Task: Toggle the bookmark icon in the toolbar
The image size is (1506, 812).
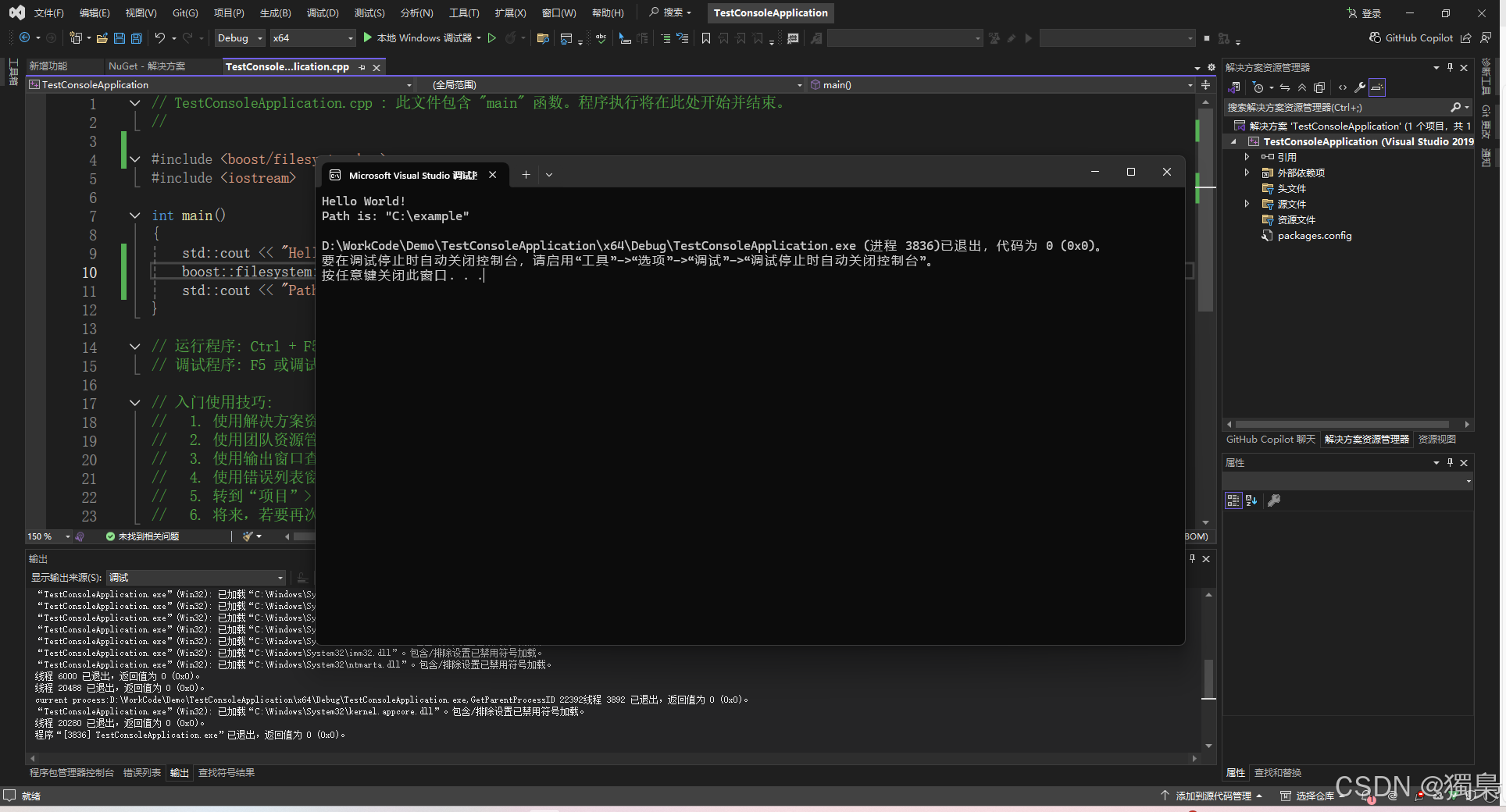Action: click(706, 37)
